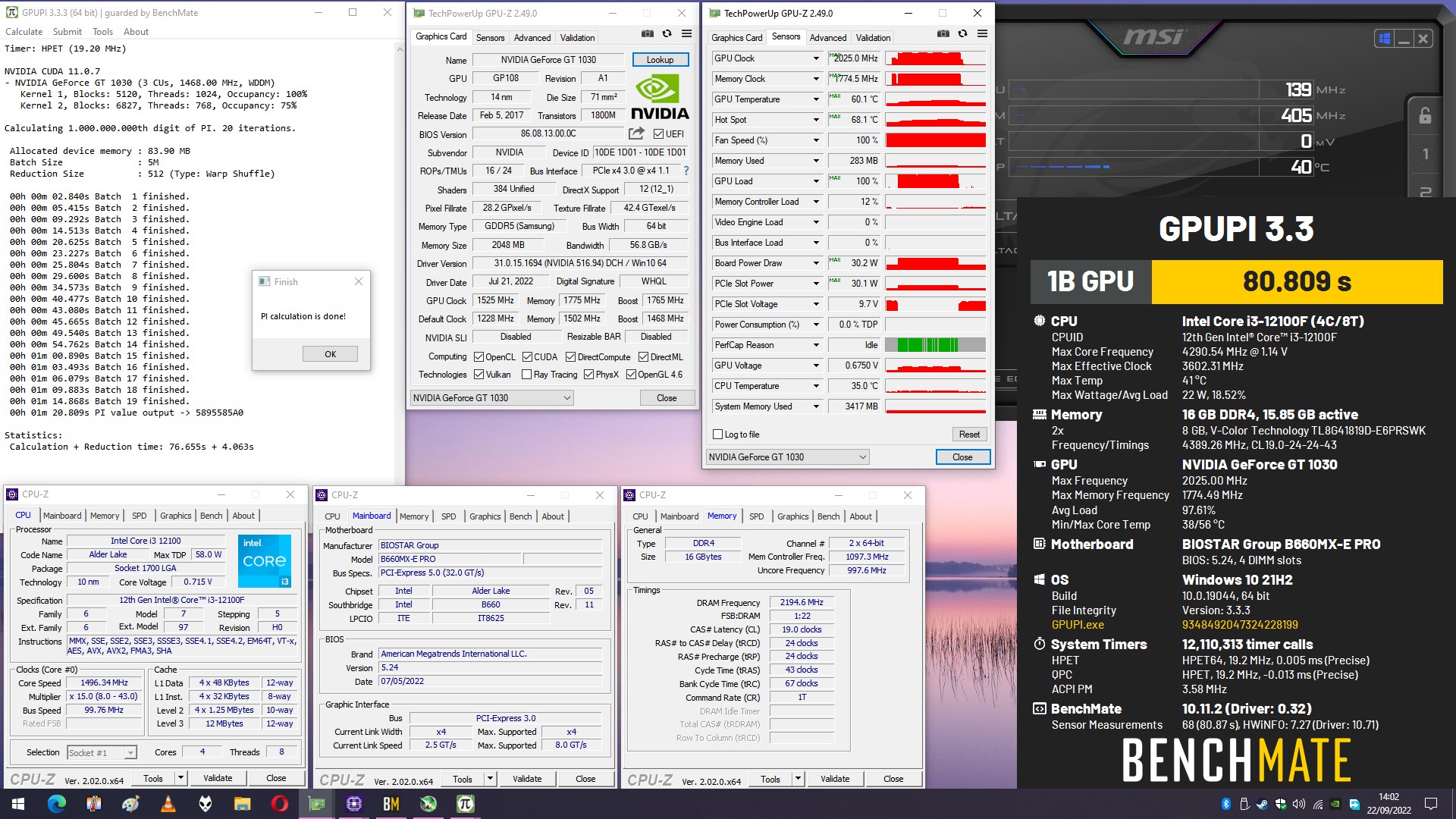
Task: Click the BIOS export share icon
Action: (636, 133)
